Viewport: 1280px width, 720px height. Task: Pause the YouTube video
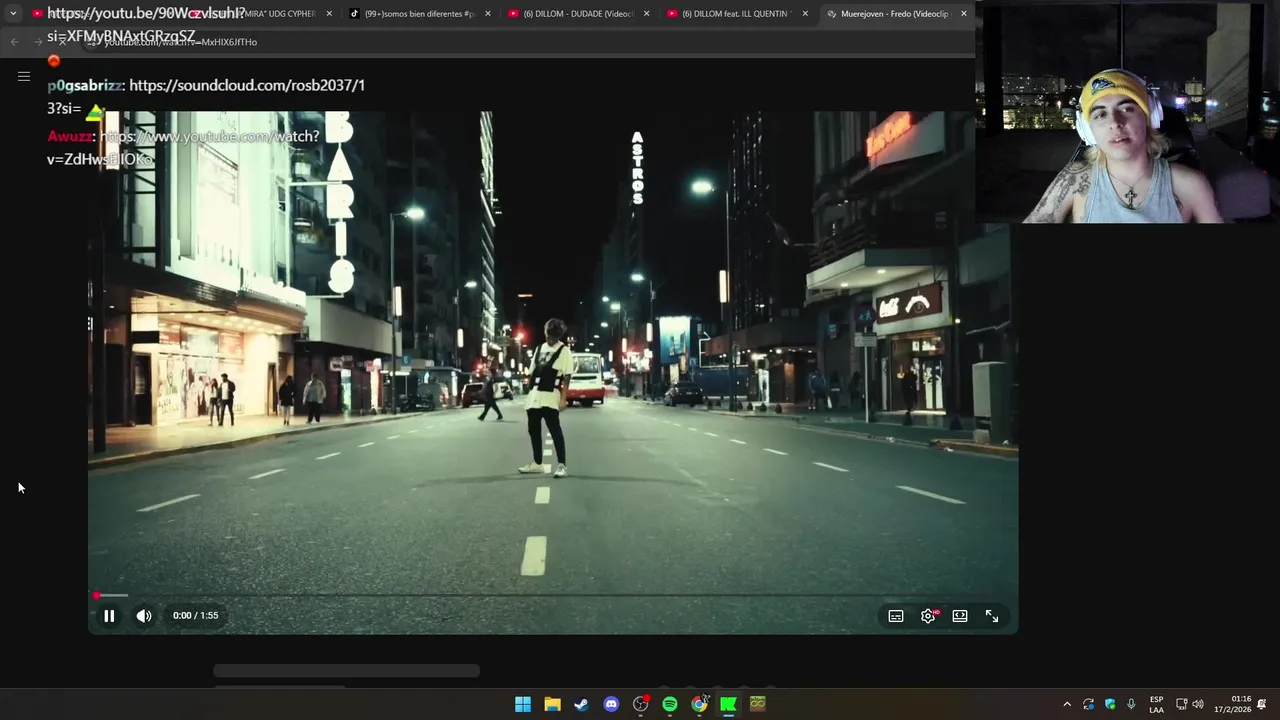pos(109,616)
